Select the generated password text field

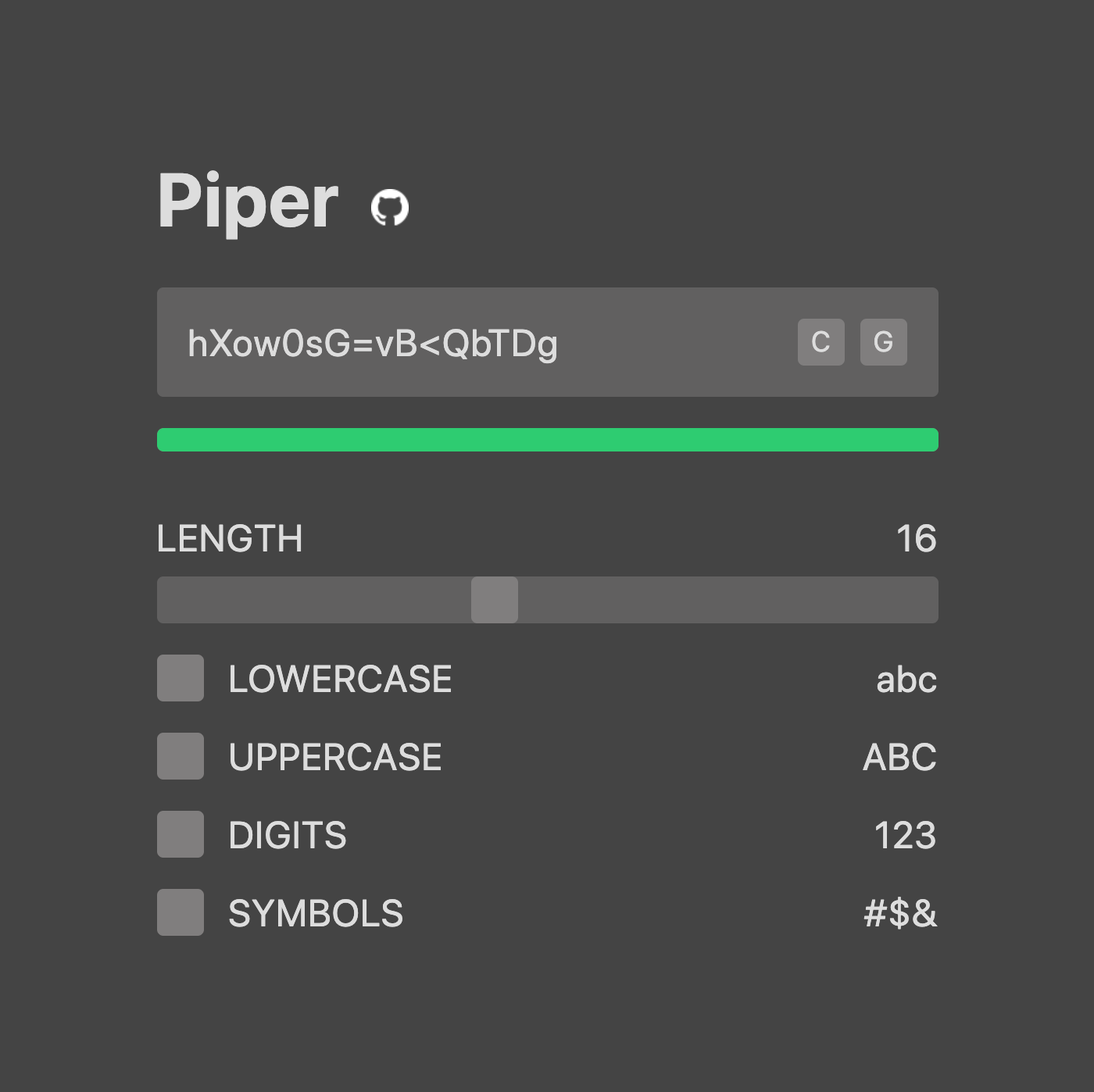547,341
